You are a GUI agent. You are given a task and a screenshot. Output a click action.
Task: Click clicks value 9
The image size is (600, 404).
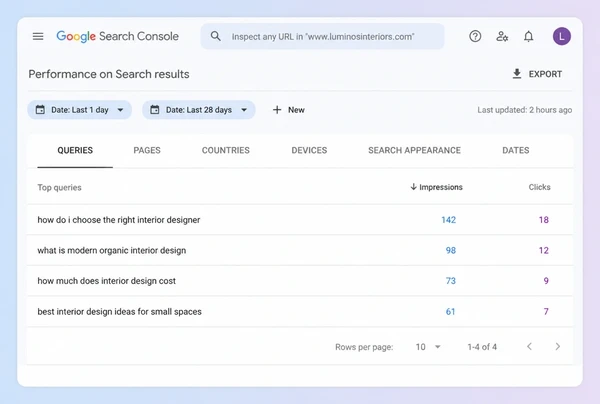(546, 281)
